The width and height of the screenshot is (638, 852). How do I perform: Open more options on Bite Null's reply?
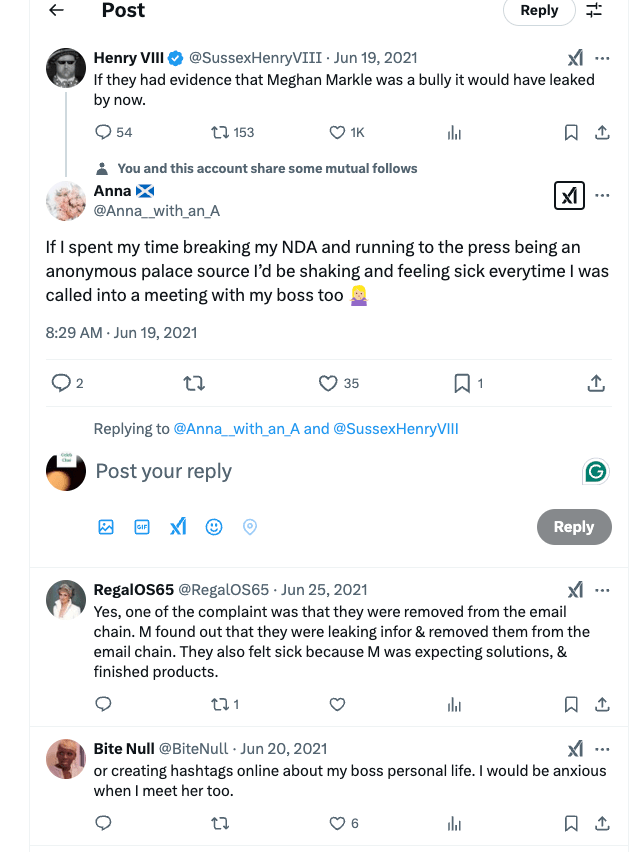click(602, 748)
